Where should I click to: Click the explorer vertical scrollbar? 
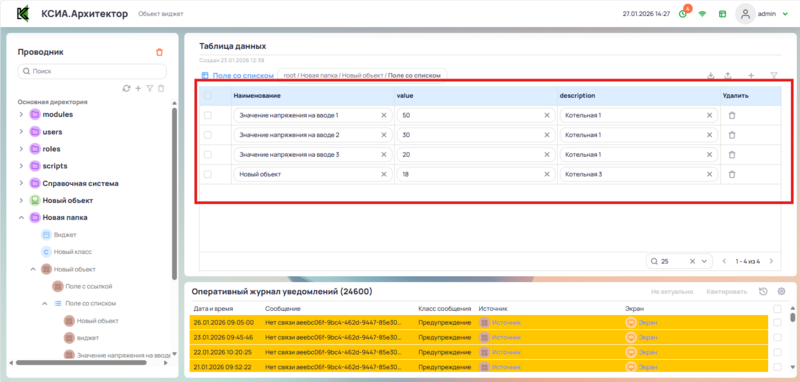point(174,194)
